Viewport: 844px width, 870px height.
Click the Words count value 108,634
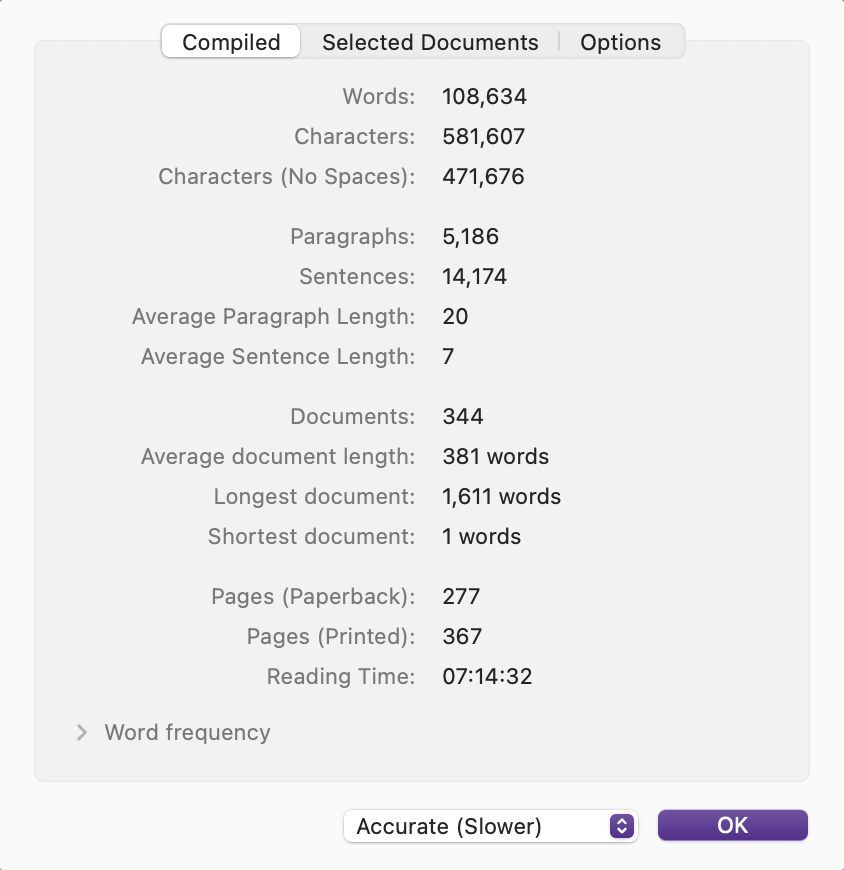[x=484, y=97]
